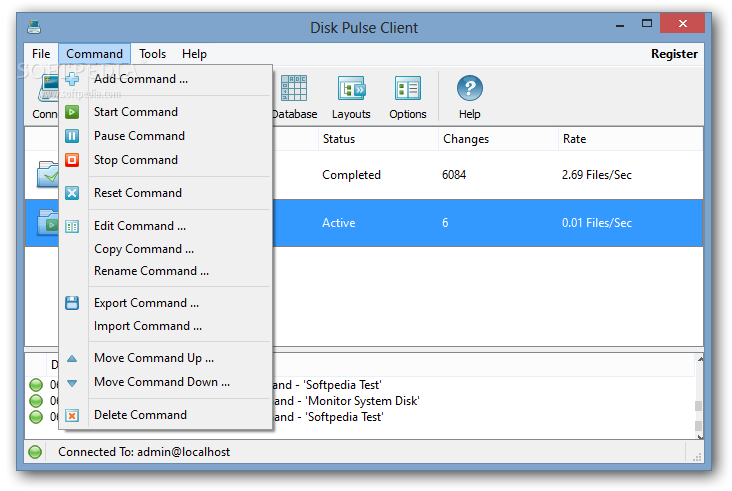Click the Changes column header
This screenshot has width=732, height=491.
click(498, 139)
